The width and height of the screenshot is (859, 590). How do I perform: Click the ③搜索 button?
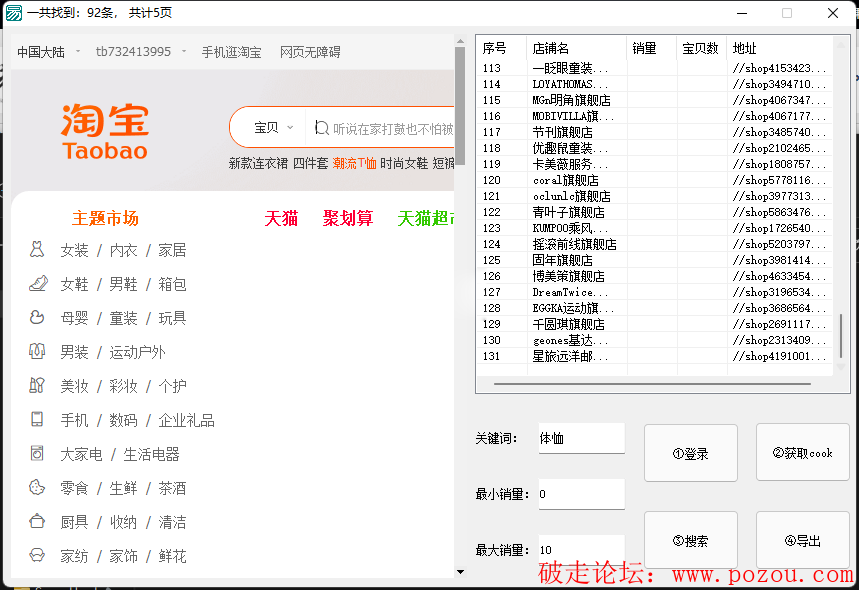pyautogui.click(x=691, y=540)
